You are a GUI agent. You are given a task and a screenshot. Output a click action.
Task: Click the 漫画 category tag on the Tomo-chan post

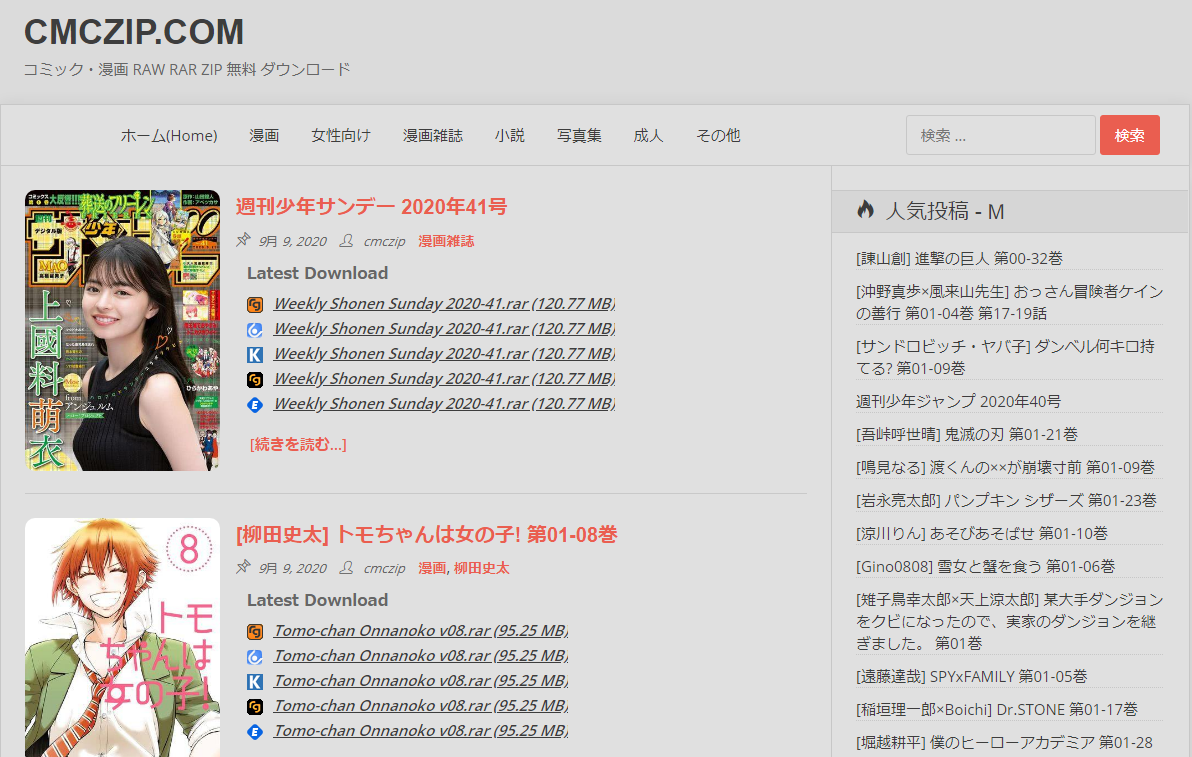coord(432,568)
